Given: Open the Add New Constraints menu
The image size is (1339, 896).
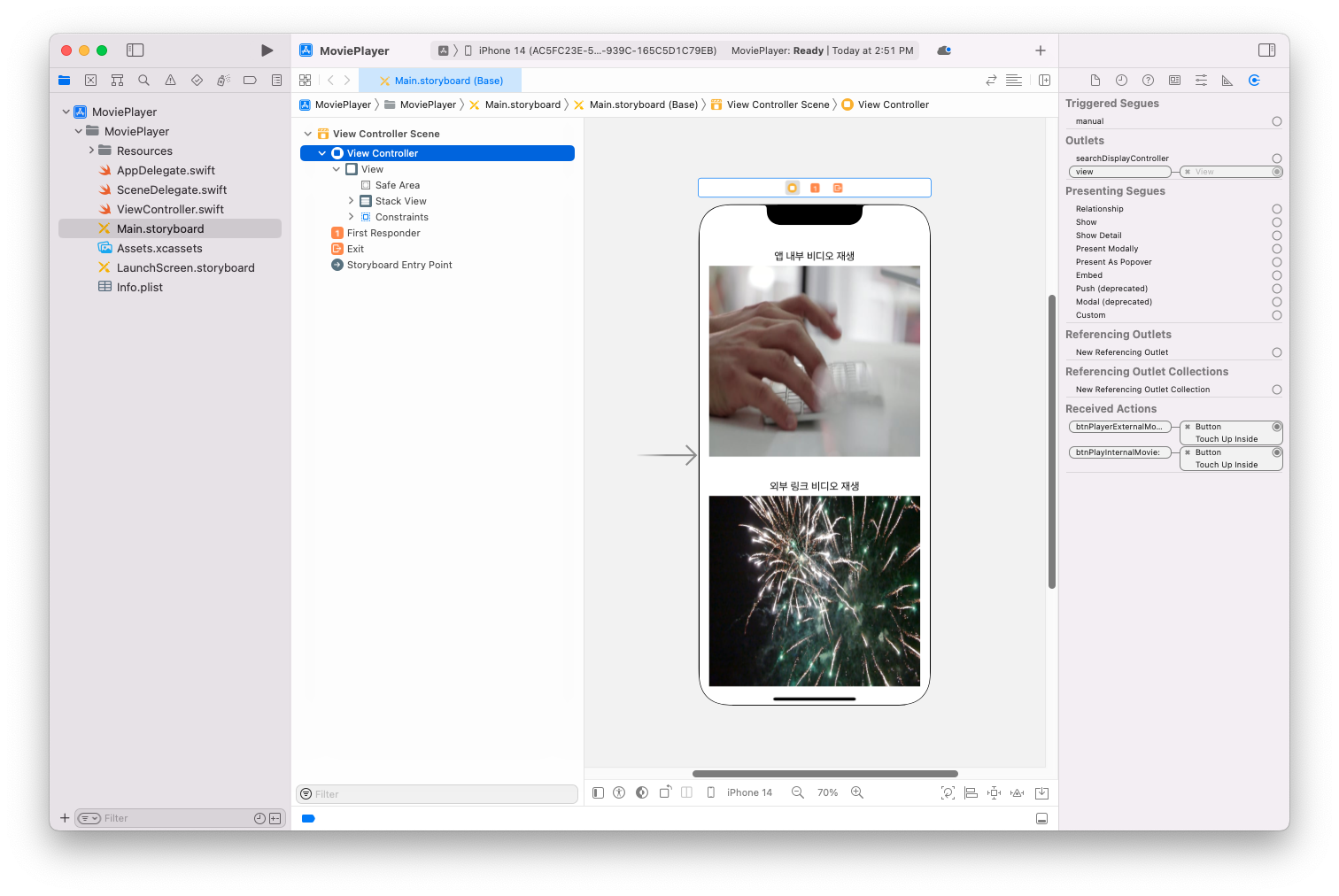Looking at the screenshot, I should (x=995, y=792).
